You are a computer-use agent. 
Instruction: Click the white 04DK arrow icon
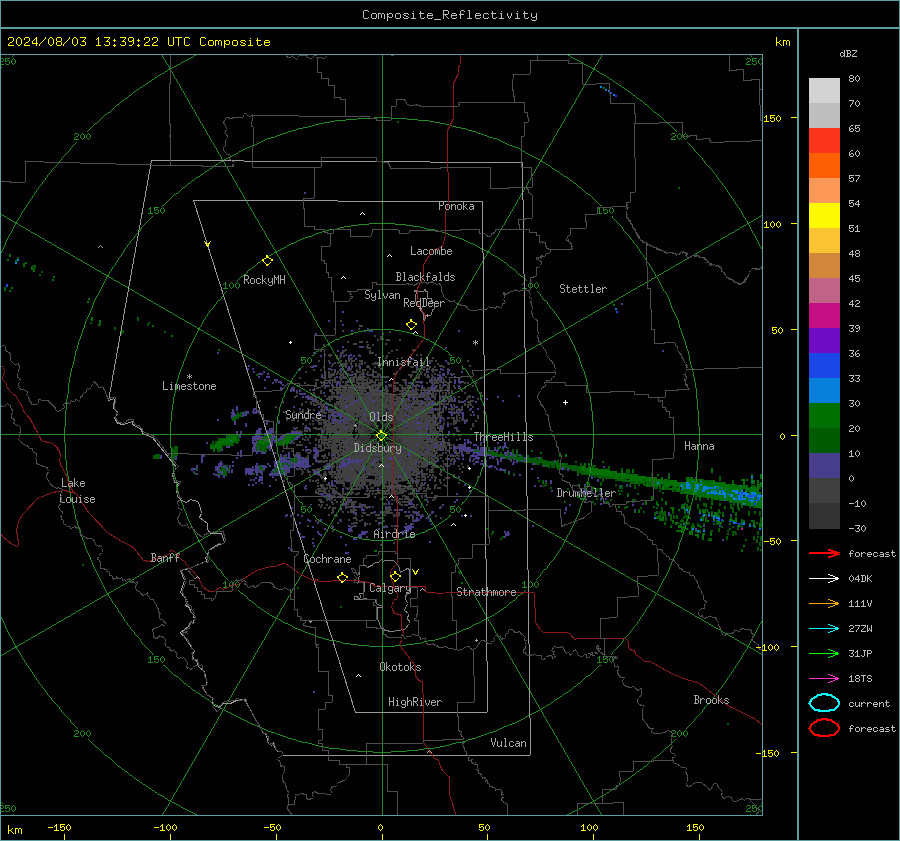coord(824,579)
